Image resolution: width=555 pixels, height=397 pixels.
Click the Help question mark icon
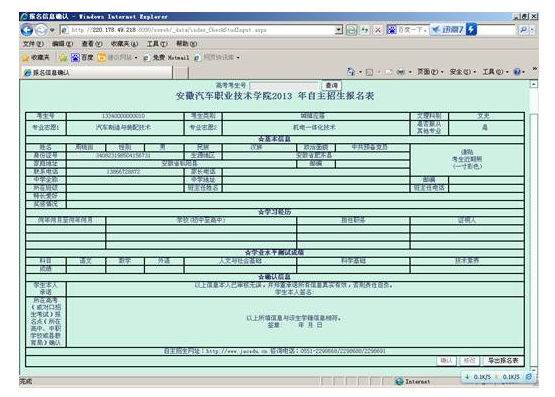tap(517, 72)
